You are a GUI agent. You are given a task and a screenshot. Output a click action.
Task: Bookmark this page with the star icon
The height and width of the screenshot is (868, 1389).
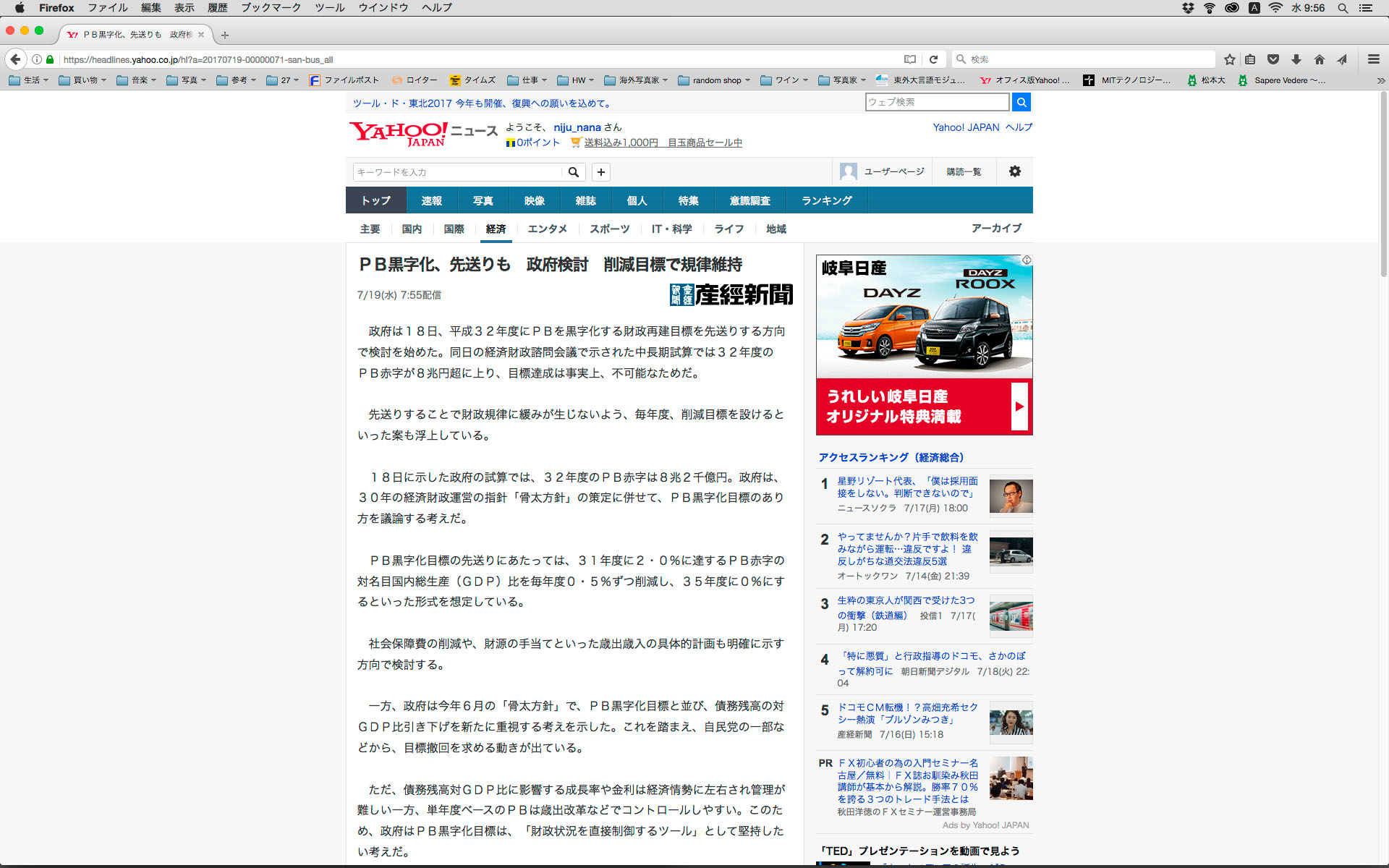point(1229,59)
